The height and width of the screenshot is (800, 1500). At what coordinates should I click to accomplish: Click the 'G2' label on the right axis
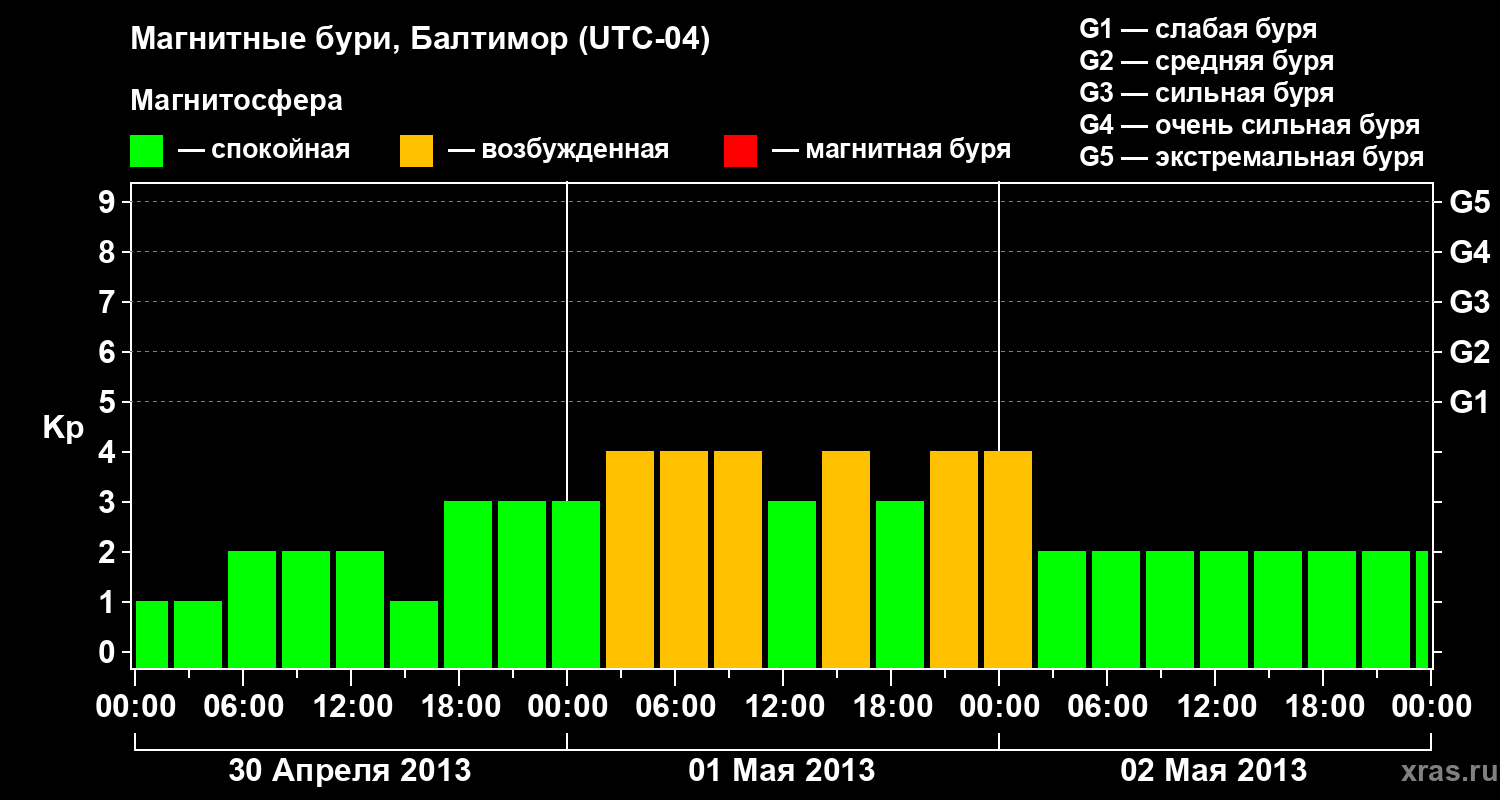click(1469, 352)
